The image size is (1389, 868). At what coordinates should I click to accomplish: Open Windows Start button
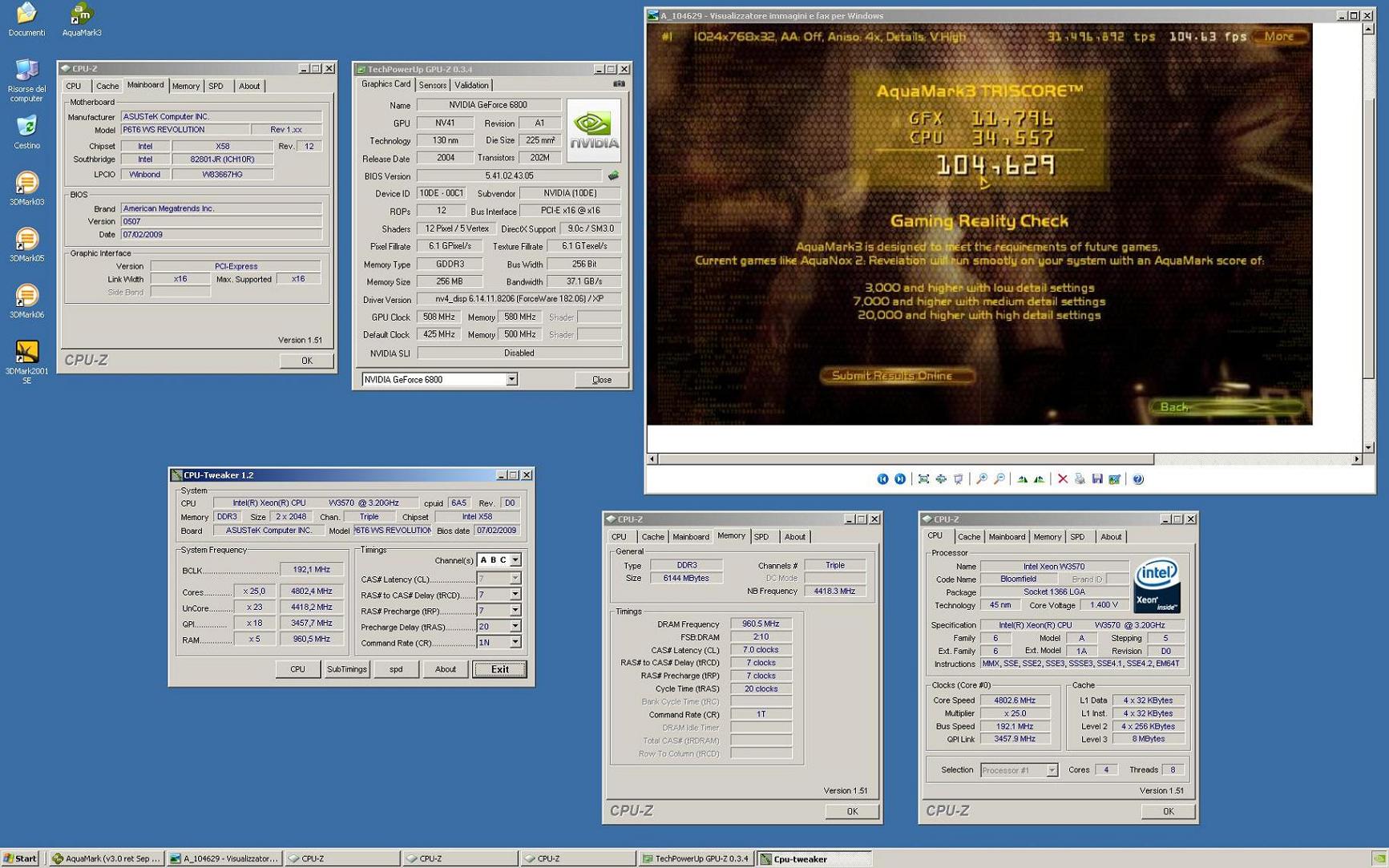coord(20,858)
